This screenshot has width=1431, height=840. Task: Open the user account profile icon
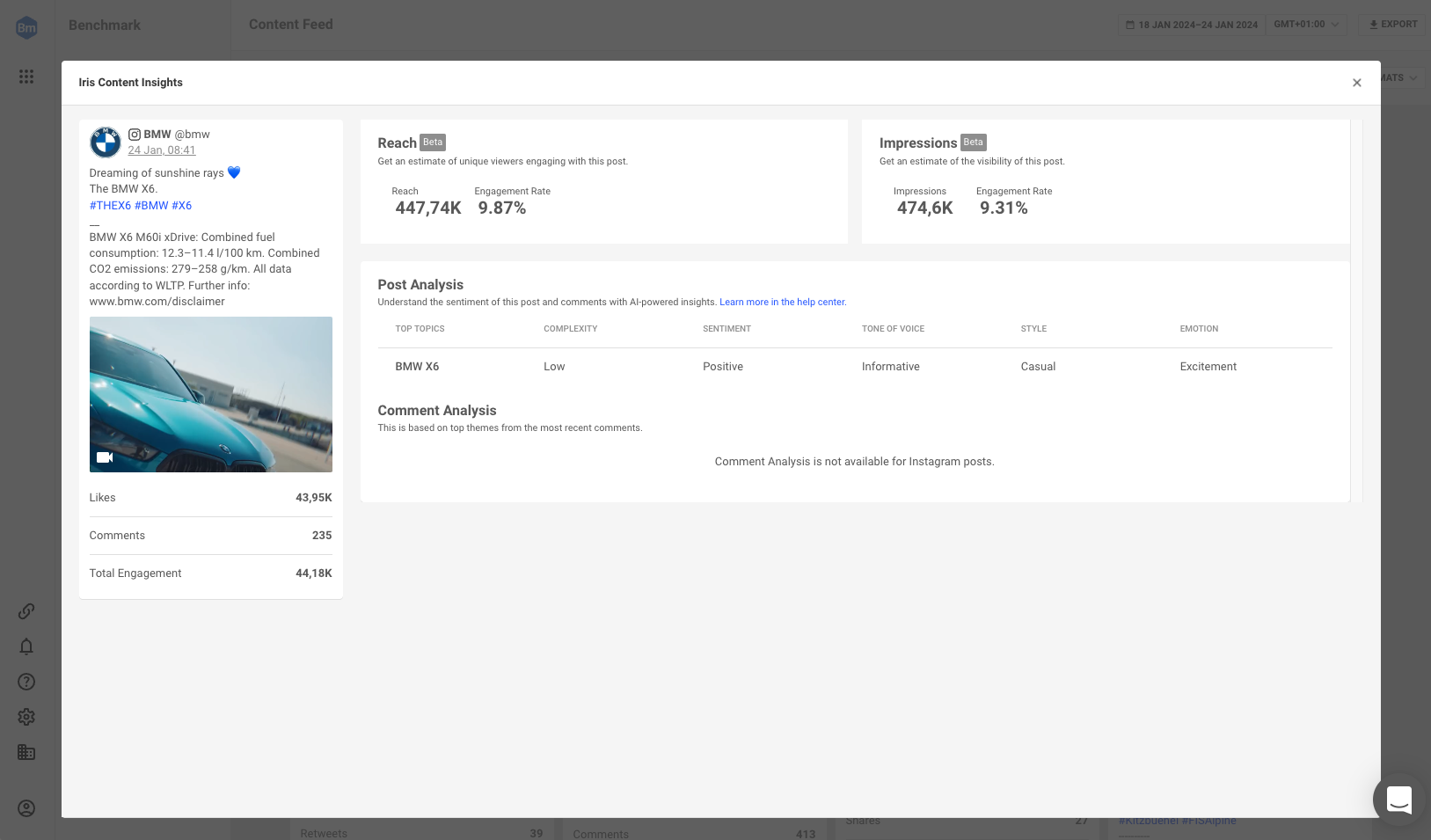[x=26, y=808]
